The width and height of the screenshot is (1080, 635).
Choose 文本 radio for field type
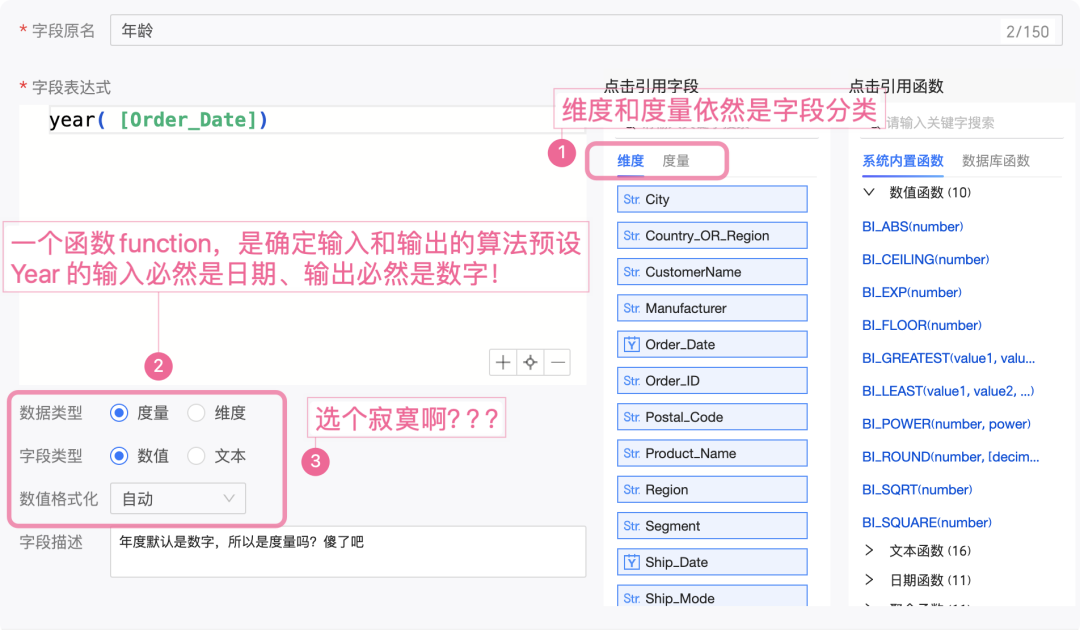(x=197, y=456)
